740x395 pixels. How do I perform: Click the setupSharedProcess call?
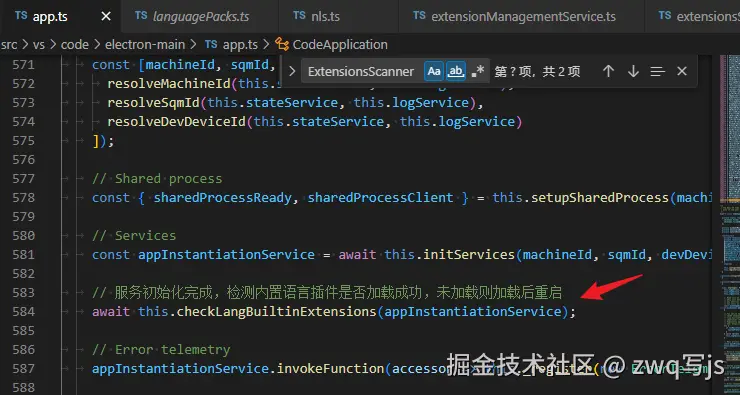[600, 197]
